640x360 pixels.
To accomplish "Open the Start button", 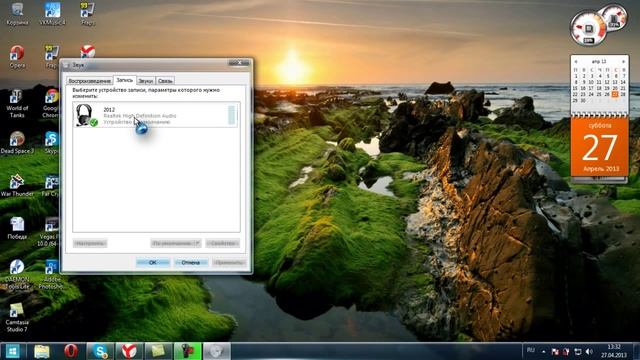I will click(x=12, y=351).
